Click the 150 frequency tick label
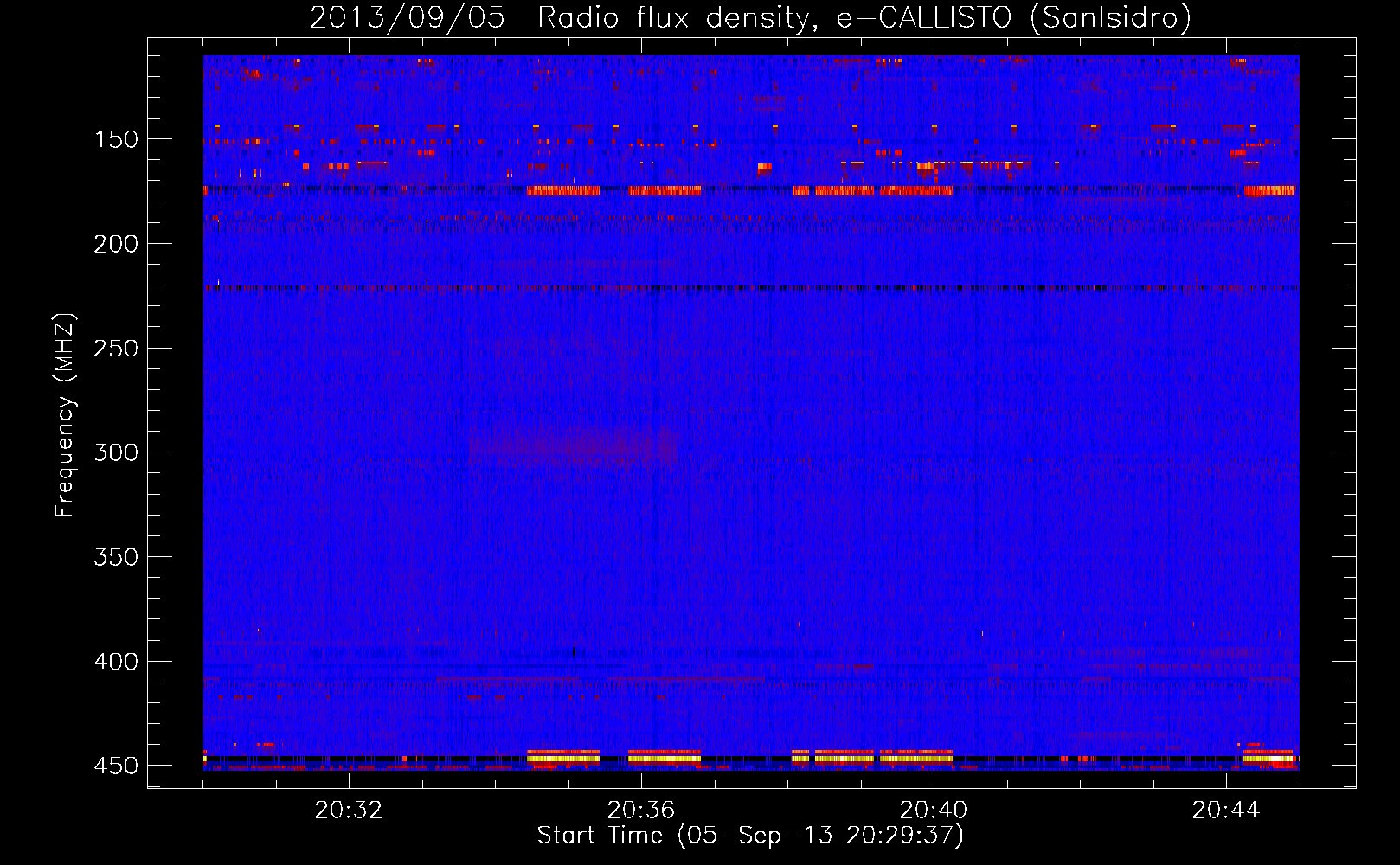The width and height of the screenshot is (1400, 865). coord(116,140)
